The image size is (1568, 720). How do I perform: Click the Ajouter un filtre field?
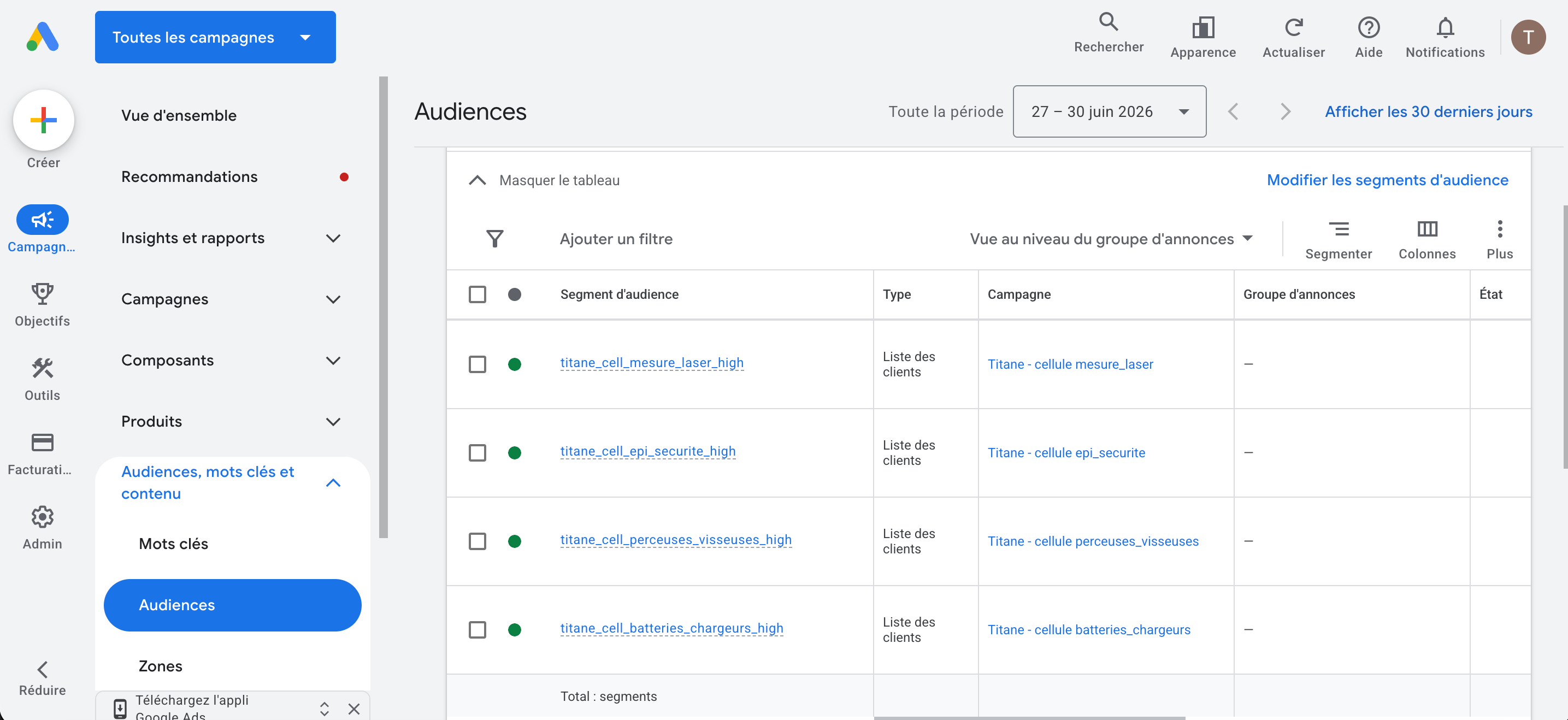pyautogui.click(x=616, y=239)
